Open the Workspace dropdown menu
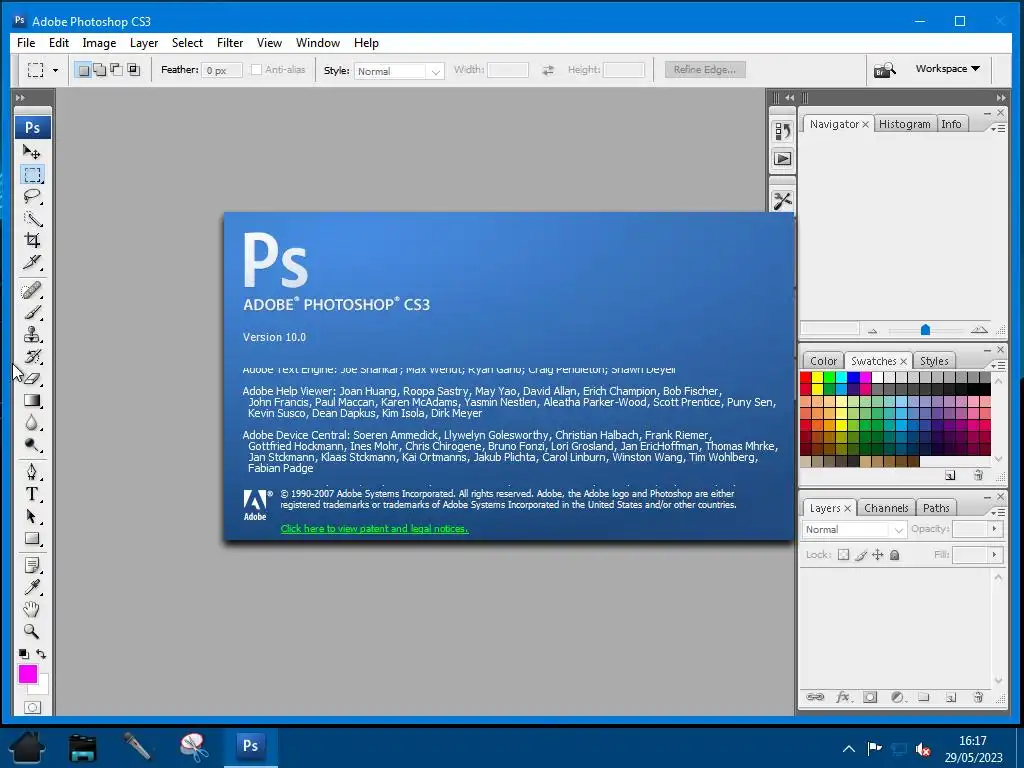 click(x=948, y=69)
